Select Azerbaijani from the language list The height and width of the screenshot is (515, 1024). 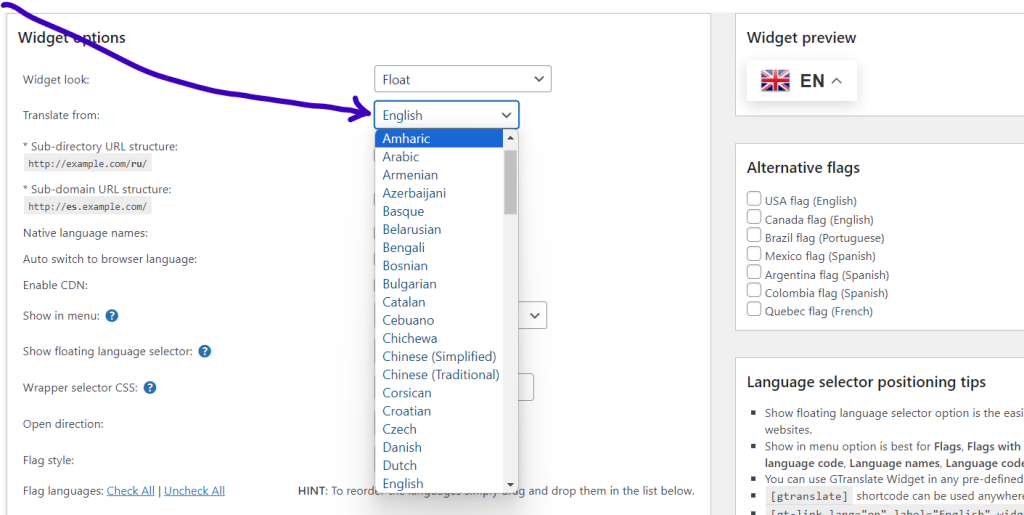tap(439, 193)
